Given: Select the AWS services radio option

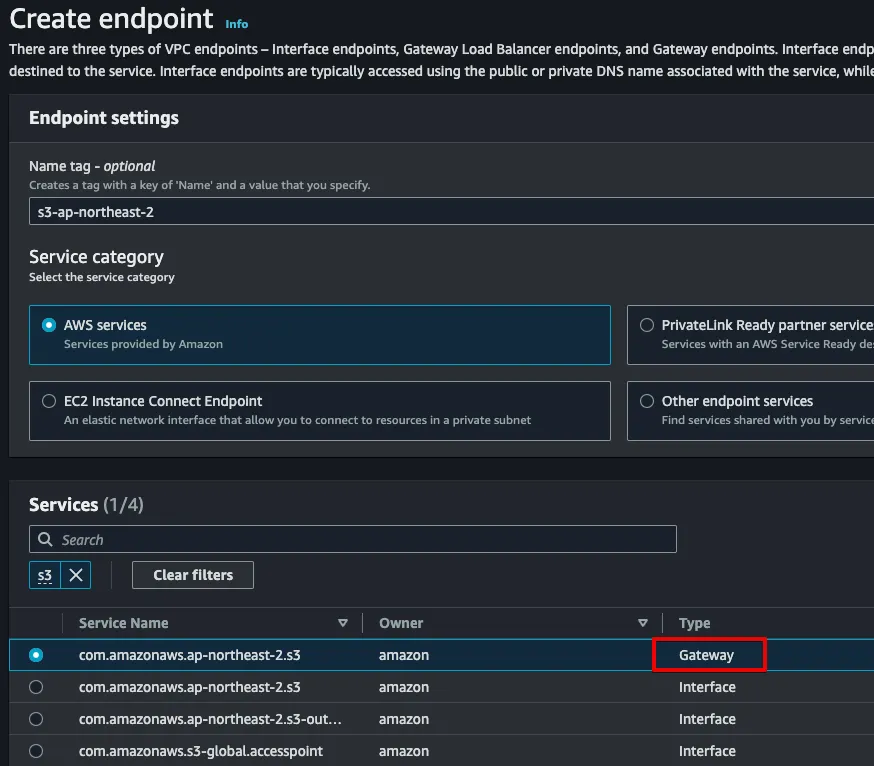Looking at the screenshot, I should [x=49, y=325].
